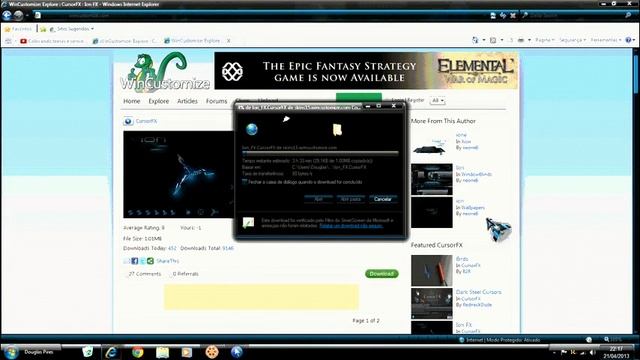The image size is (640, 360).
Task: Open the media player taskbar icon
Action: (x=187, y=352)
